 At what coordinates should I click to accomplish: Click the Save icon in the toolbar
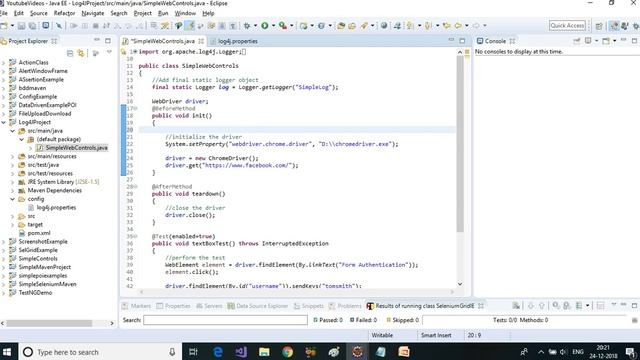tap(21, 26)
